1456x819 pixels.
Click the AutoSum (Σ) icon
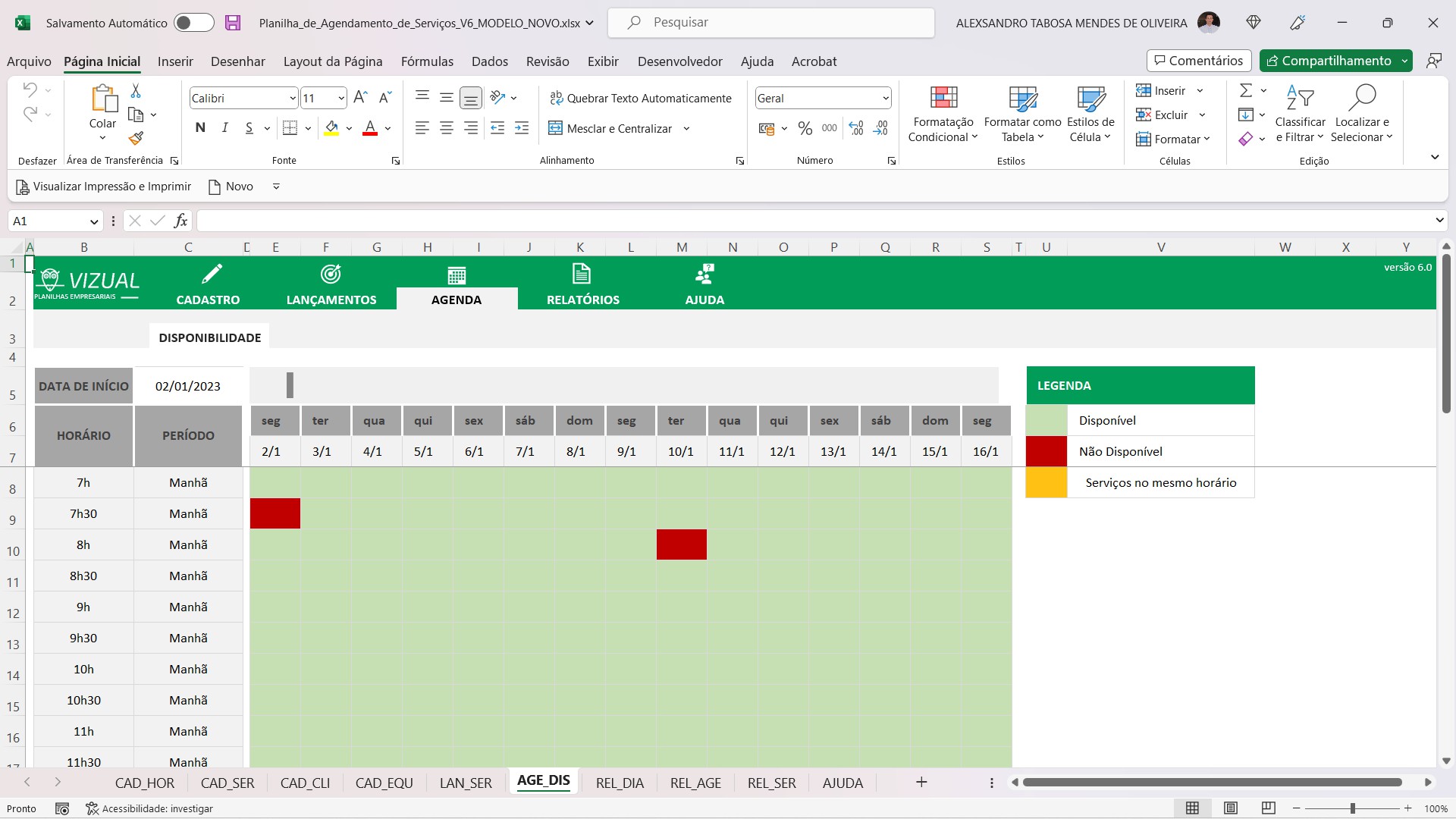[x=1246, y=89]
